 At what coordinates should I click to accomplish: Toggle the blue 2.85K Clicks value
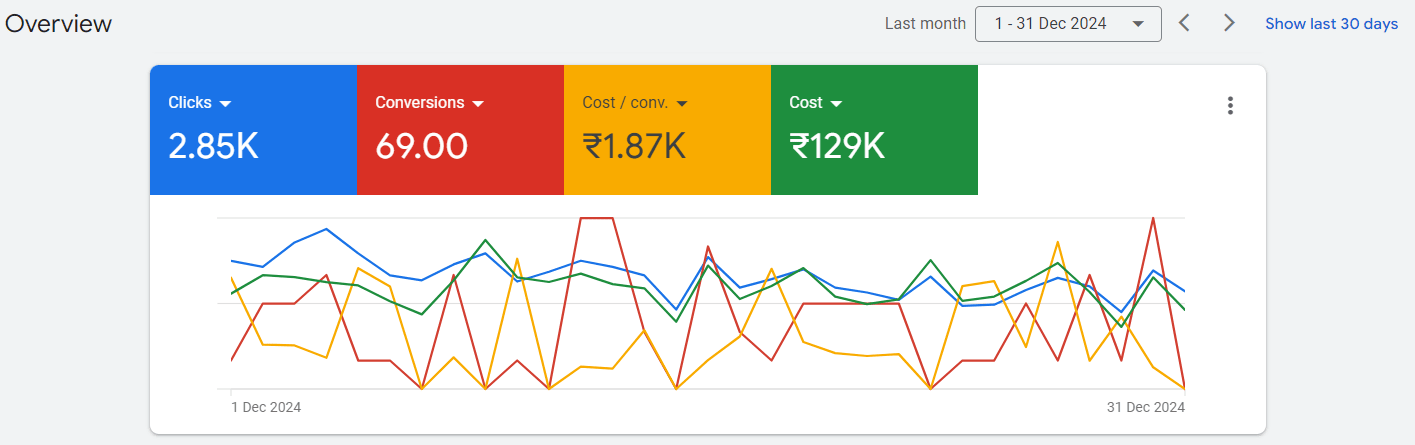click(213, 147)
